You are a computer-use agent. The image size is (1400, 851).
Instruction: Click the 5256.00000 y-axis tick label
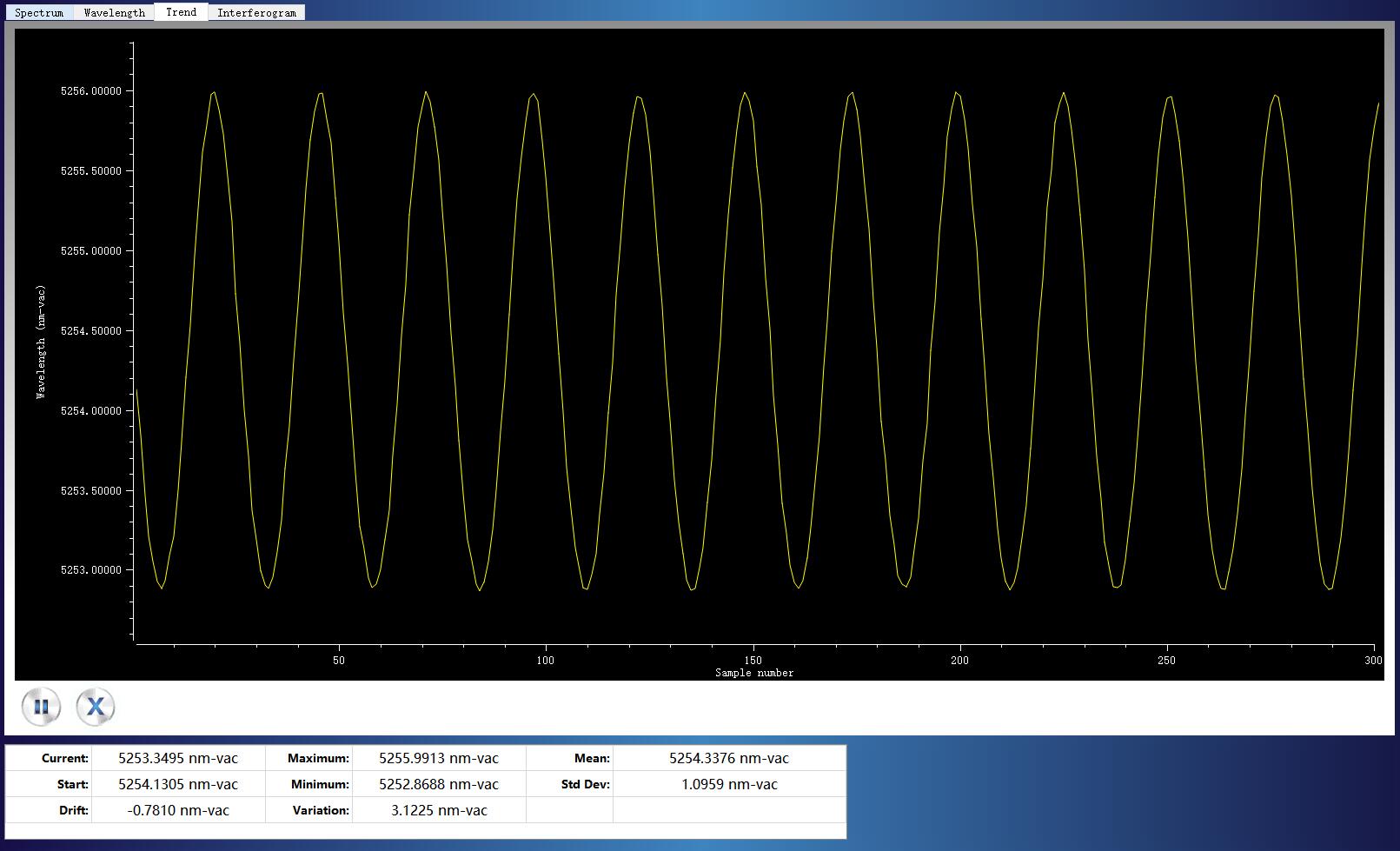90,91
